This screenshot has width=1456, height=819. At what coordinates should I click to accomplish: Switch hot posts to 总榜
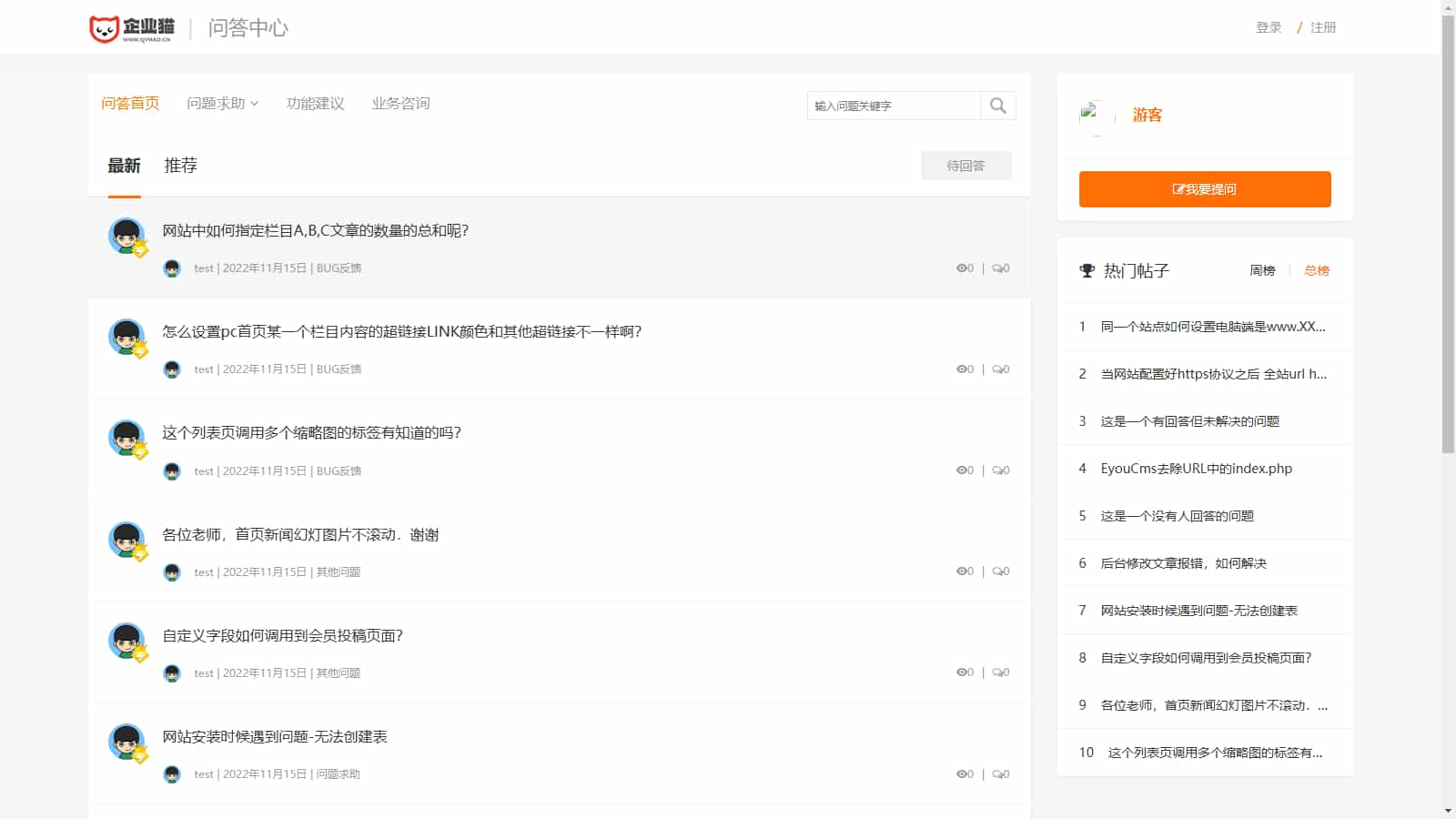[x=1316, y=270]
